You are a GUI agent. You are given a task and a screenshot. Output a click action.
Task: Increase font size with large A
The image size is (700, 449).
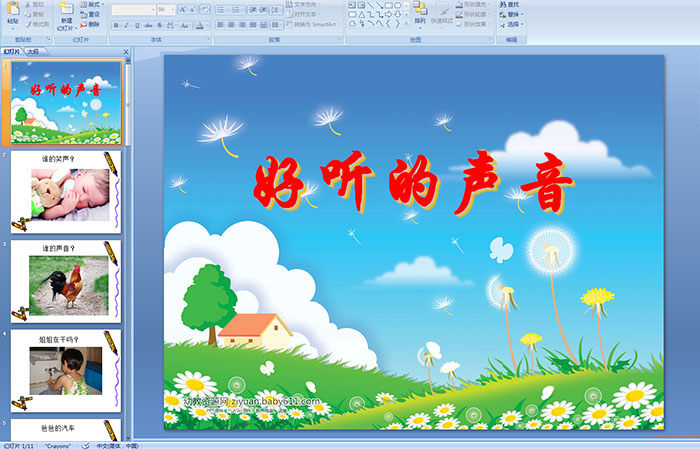point(183,9)
